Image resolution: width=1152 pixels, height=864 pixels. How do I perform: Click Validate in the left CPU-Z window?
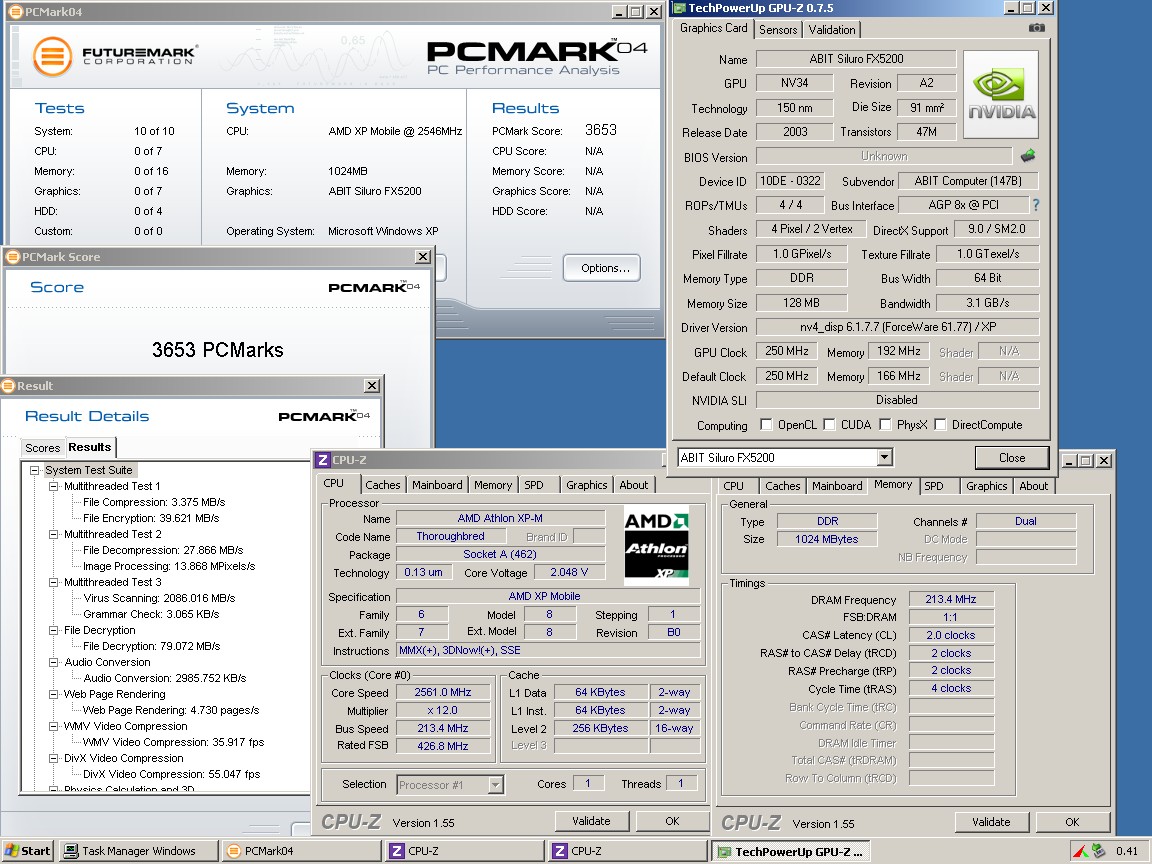coord(591,821)
